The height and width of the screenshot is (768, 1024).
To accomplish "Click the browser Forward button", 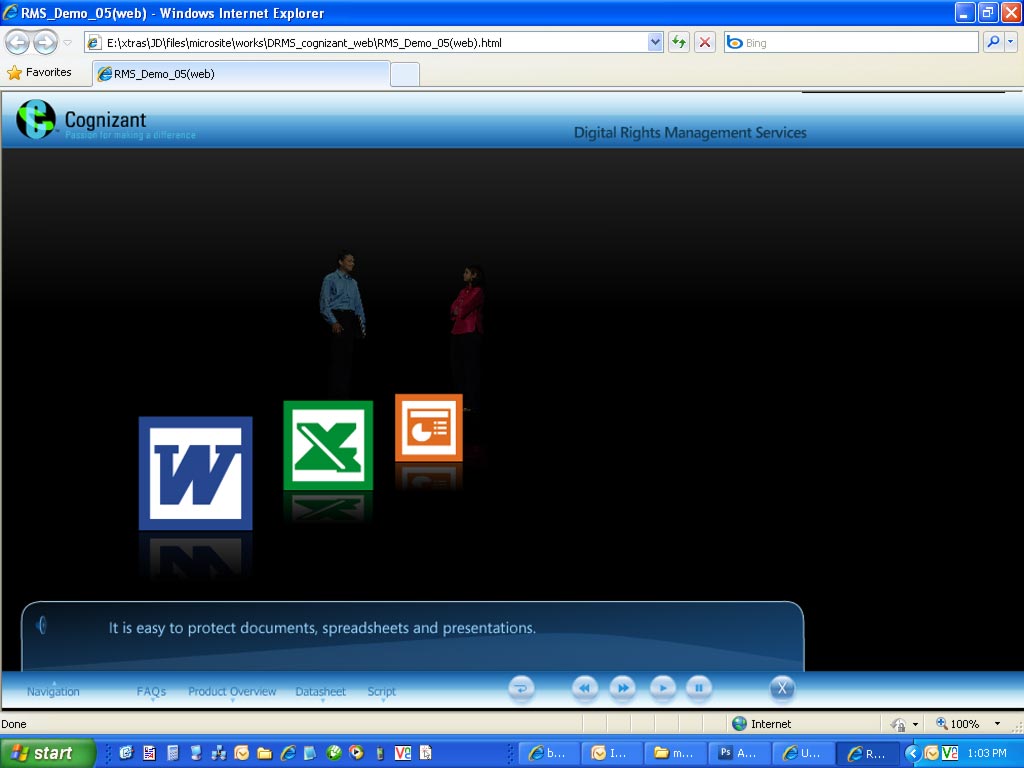I will click(45, 42).
